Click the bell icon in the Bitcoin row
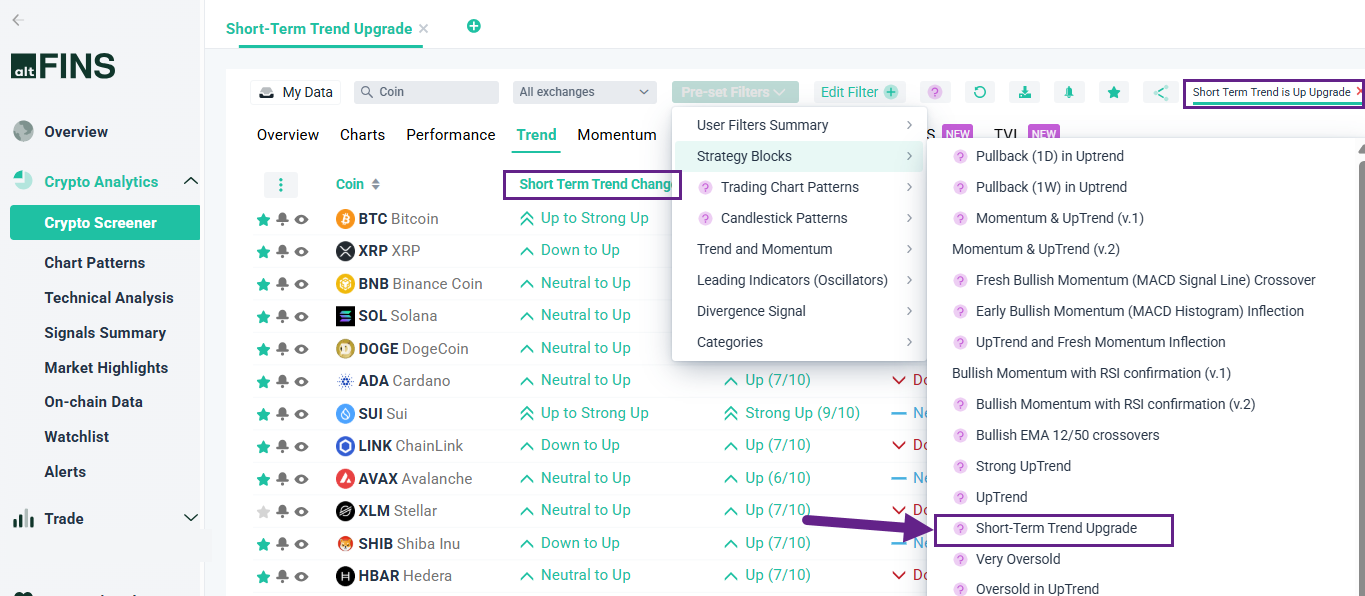This screenshot has width=1365, height=596. coord(282,219)
